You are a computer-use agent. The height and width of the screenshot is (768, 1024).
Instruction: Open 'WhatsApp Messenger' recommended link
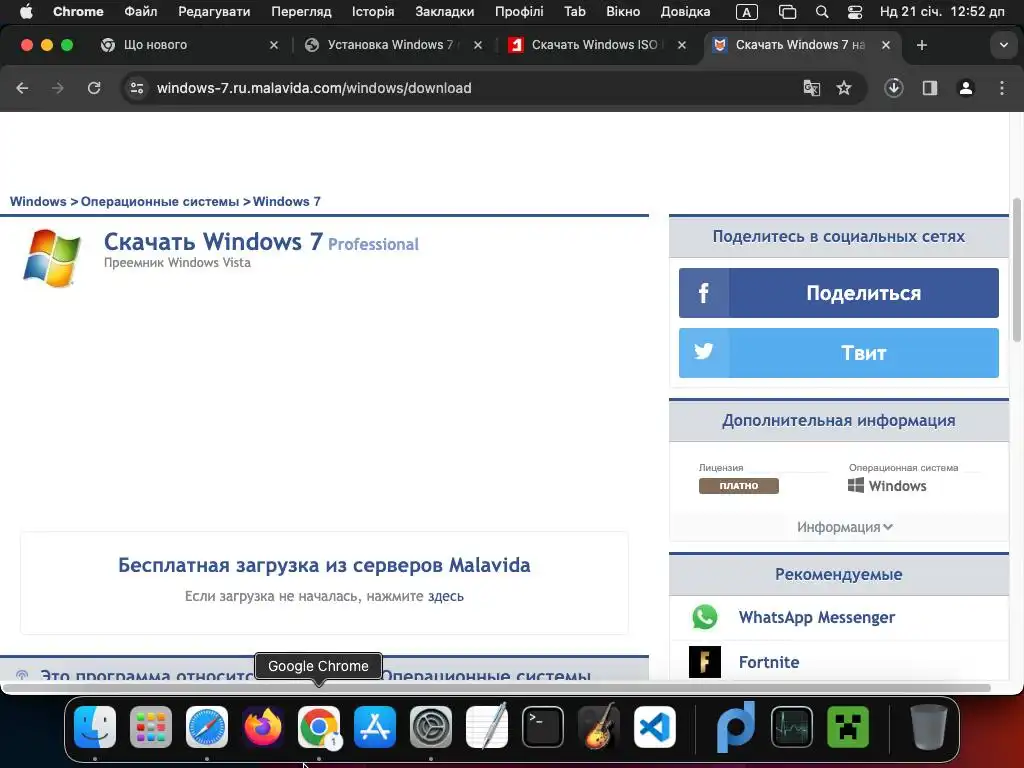pos(816,617)
